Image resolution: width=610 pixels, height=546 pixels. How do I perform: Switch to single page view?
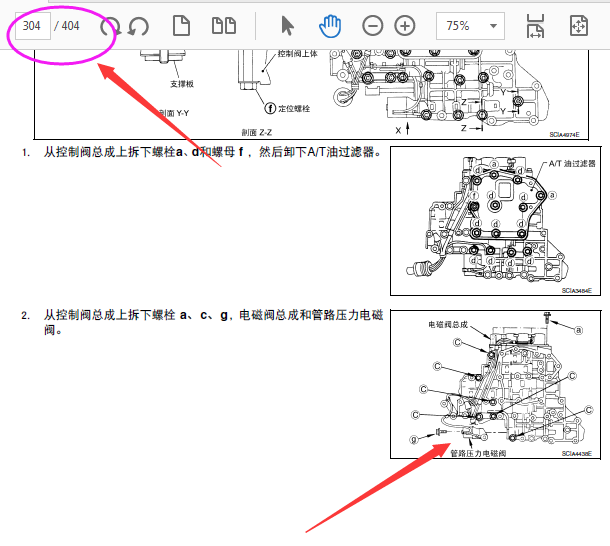coord(181,26)
